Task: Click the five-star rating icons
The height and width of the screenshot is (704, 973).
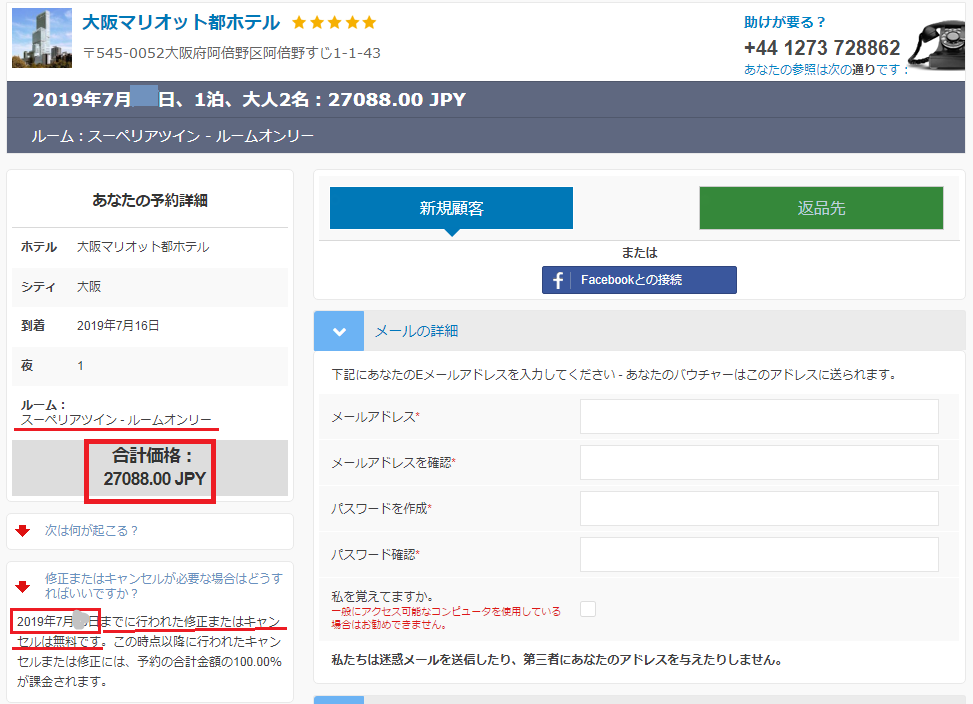Action: [x=334, y=23]
